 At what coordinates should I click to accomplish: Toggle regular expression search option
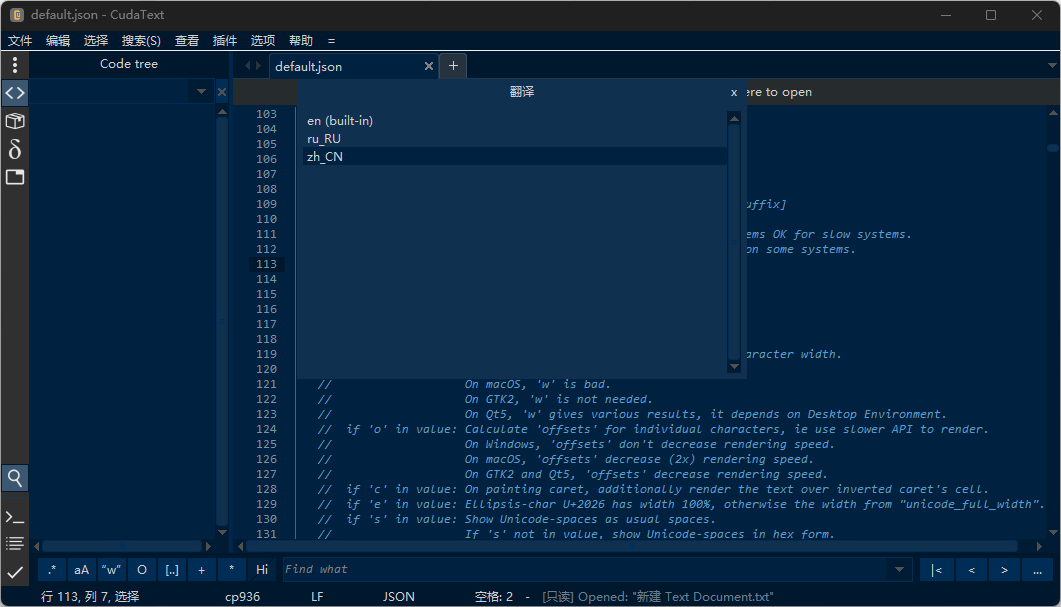[x=52, y=570]
